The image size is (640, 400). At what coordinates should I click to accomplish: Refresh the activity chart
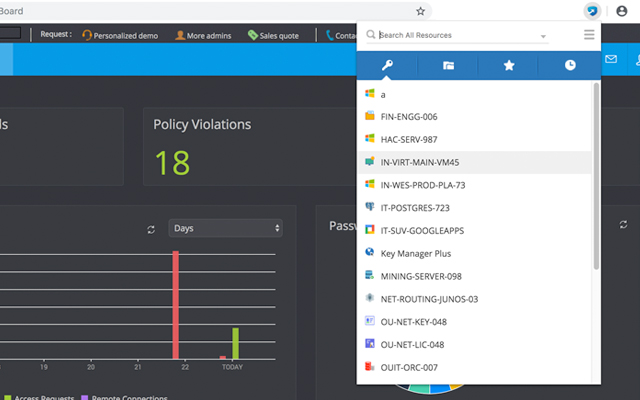(151, 230)
